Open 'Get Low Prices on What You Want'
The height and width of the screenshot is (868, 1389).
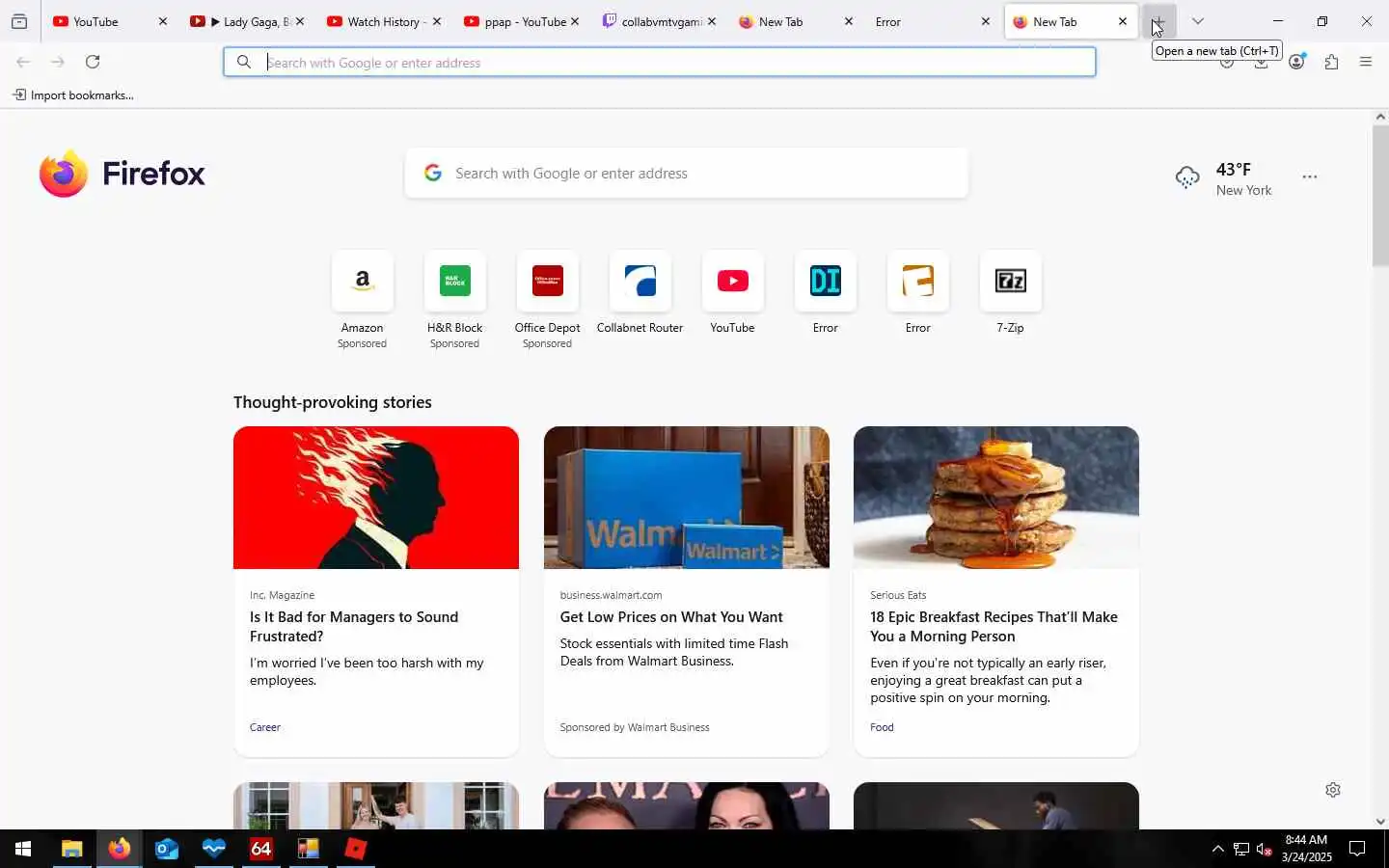pos(671,617)
